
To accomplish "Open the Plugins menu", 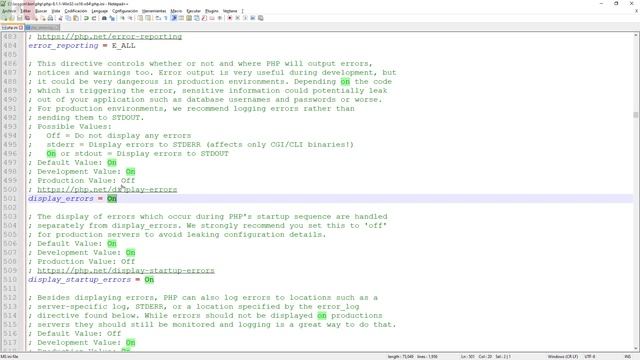I will coord(211,11).
